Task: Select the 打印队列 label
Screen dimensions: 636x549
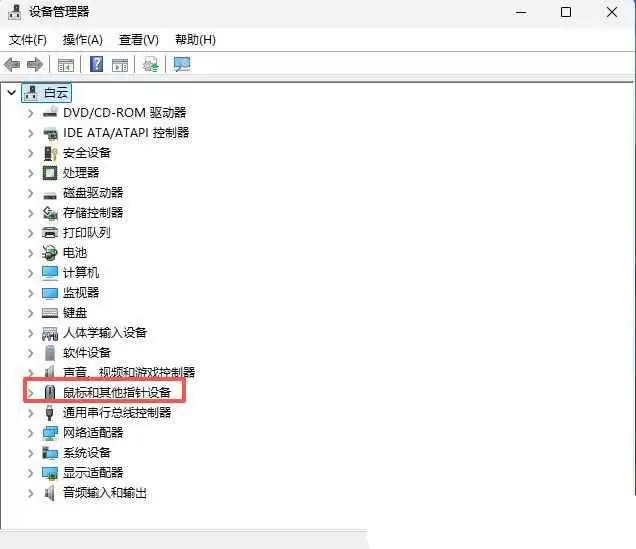Action: pyautogui.click(x=87, y=233)
